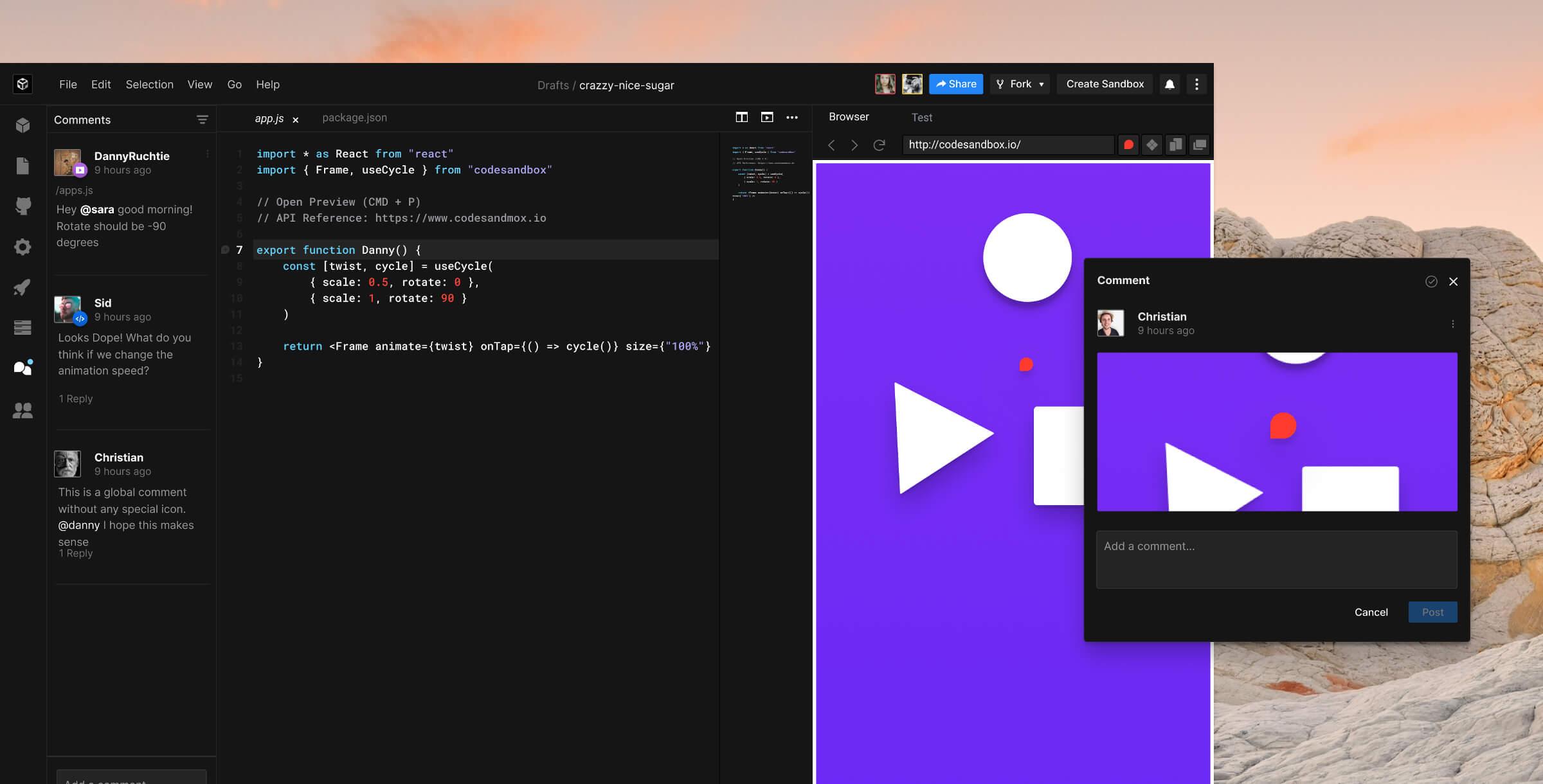Click inside the Add a comment field
Viewport: 1543px width, 784px height.
click(x=1277, y=559)
